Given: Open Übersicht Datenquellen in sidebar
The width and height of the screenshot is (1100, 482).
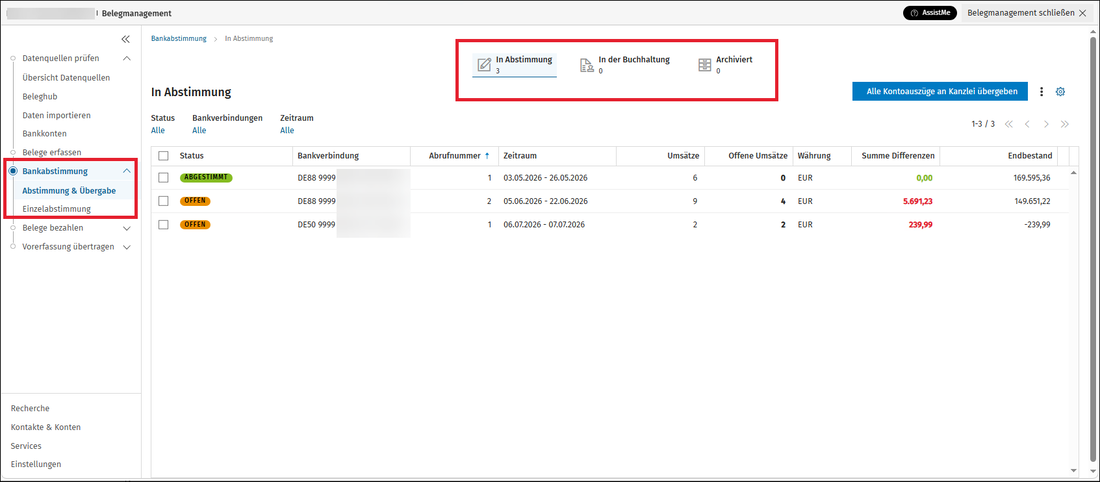Looking at the screenshot, I should [x=66, y=78].
